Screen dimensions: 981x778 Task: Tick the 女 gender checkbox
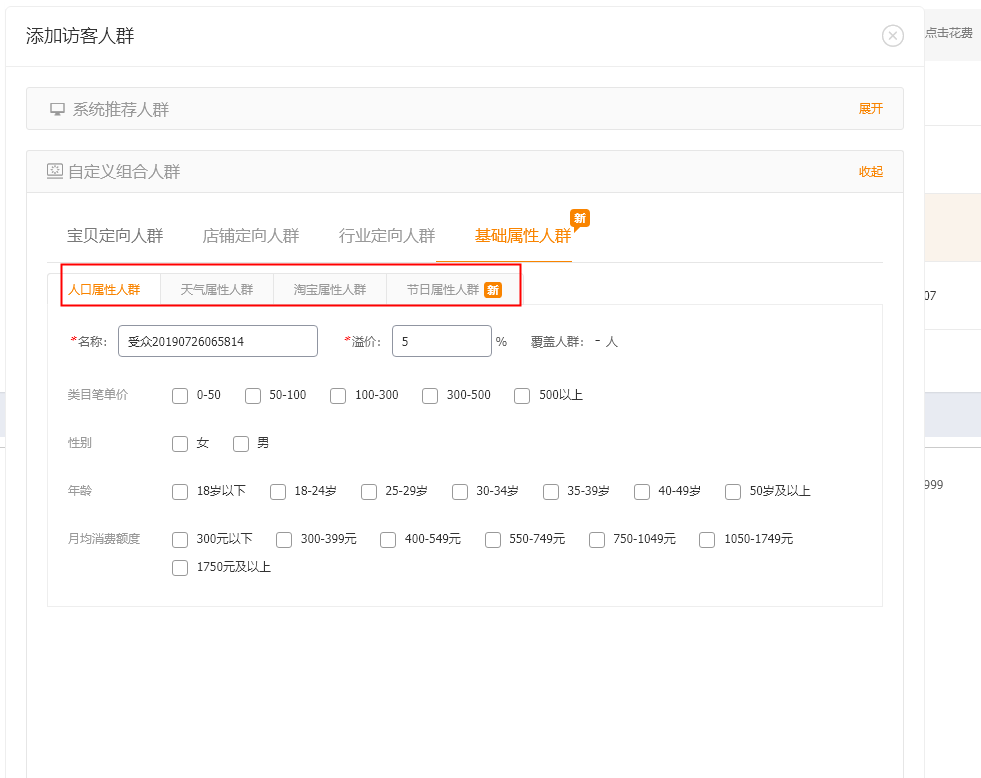[x=180, y=444]
